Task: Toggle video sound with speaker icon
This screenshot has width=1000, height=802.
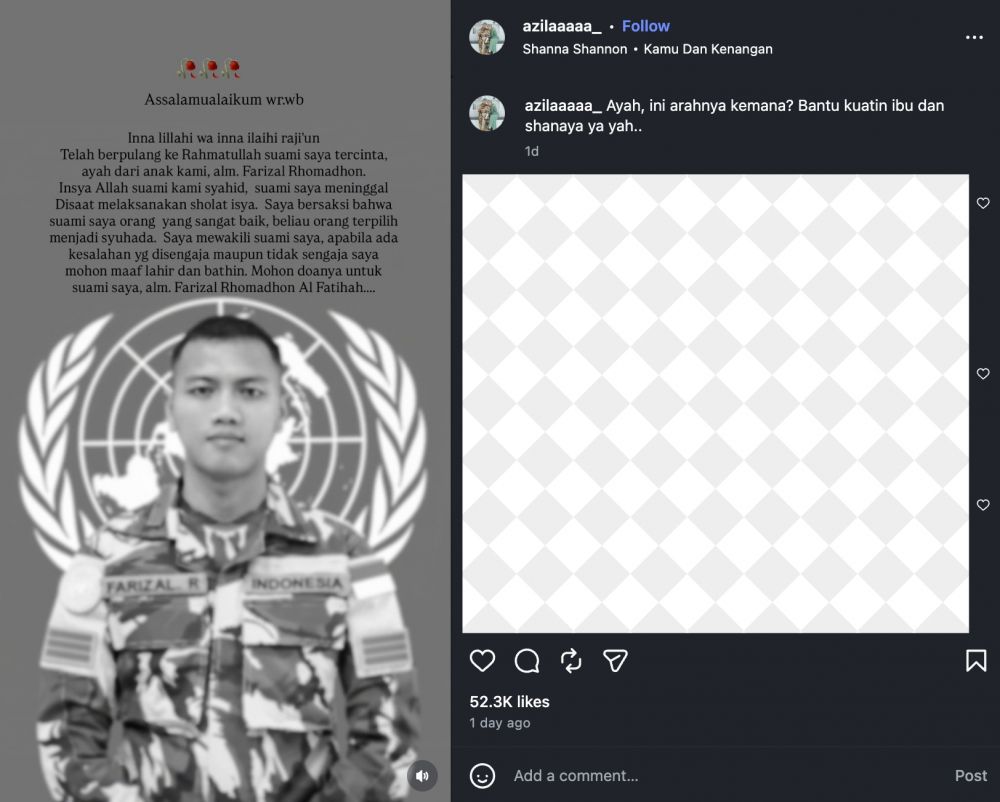Action: [x=422, y=776]
